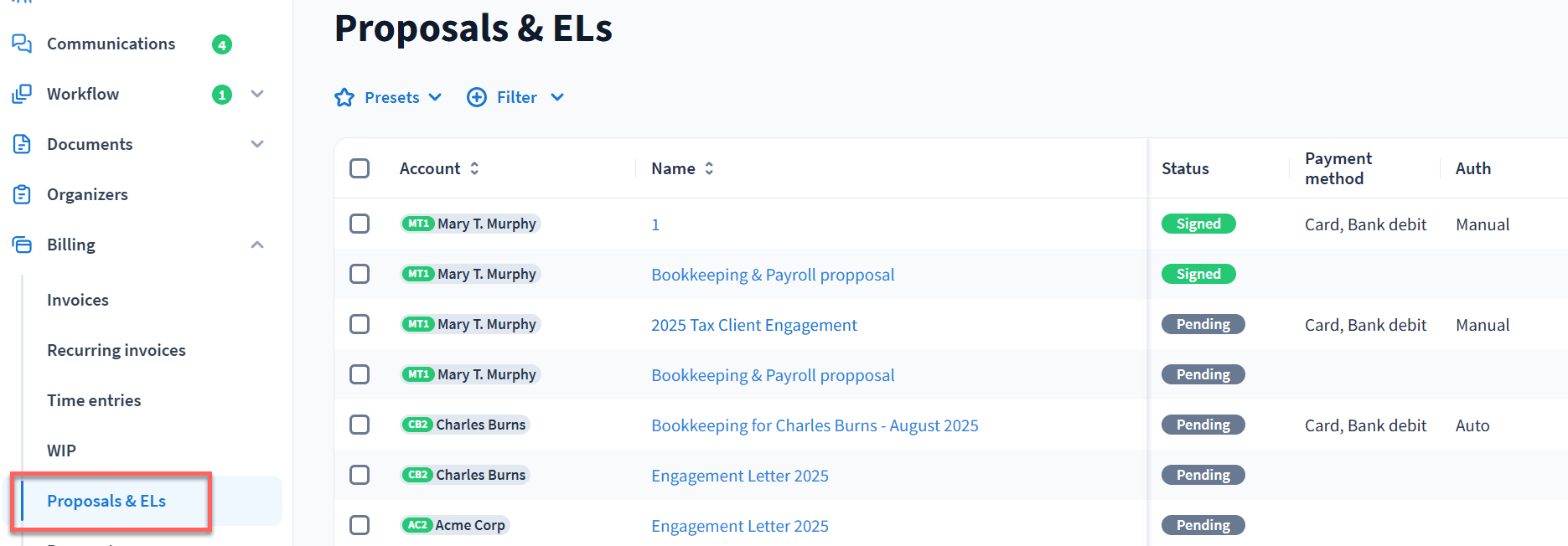Collapse the Billing section chevron

257,245
